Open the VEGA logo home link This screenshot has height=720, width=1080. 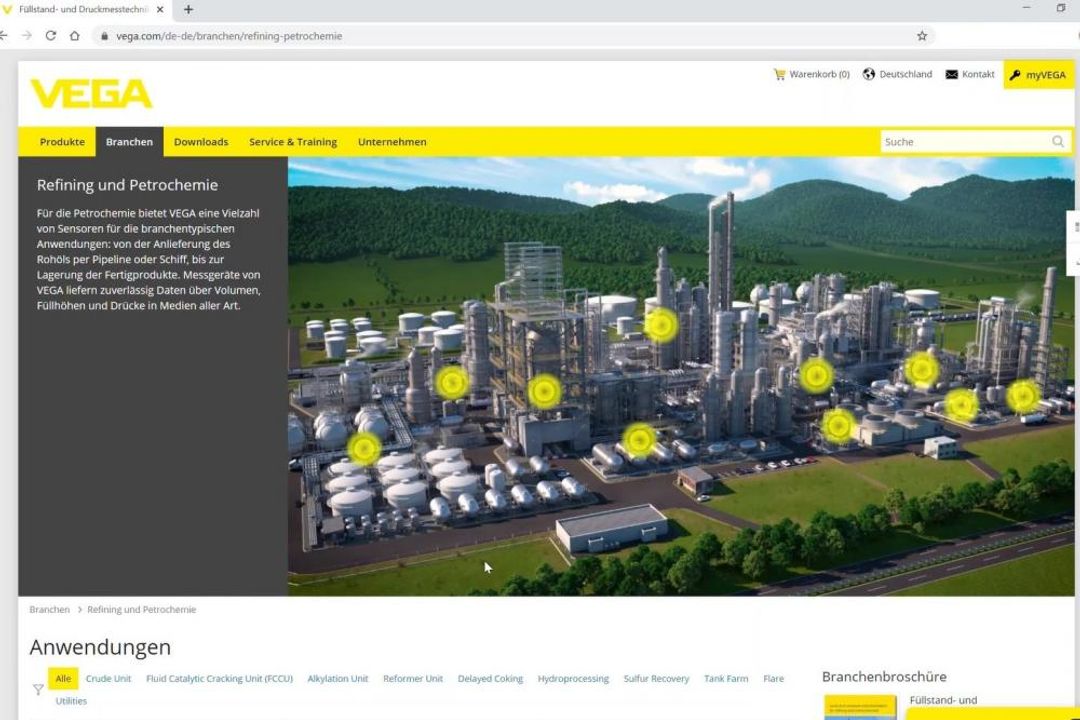click(91, 94)
